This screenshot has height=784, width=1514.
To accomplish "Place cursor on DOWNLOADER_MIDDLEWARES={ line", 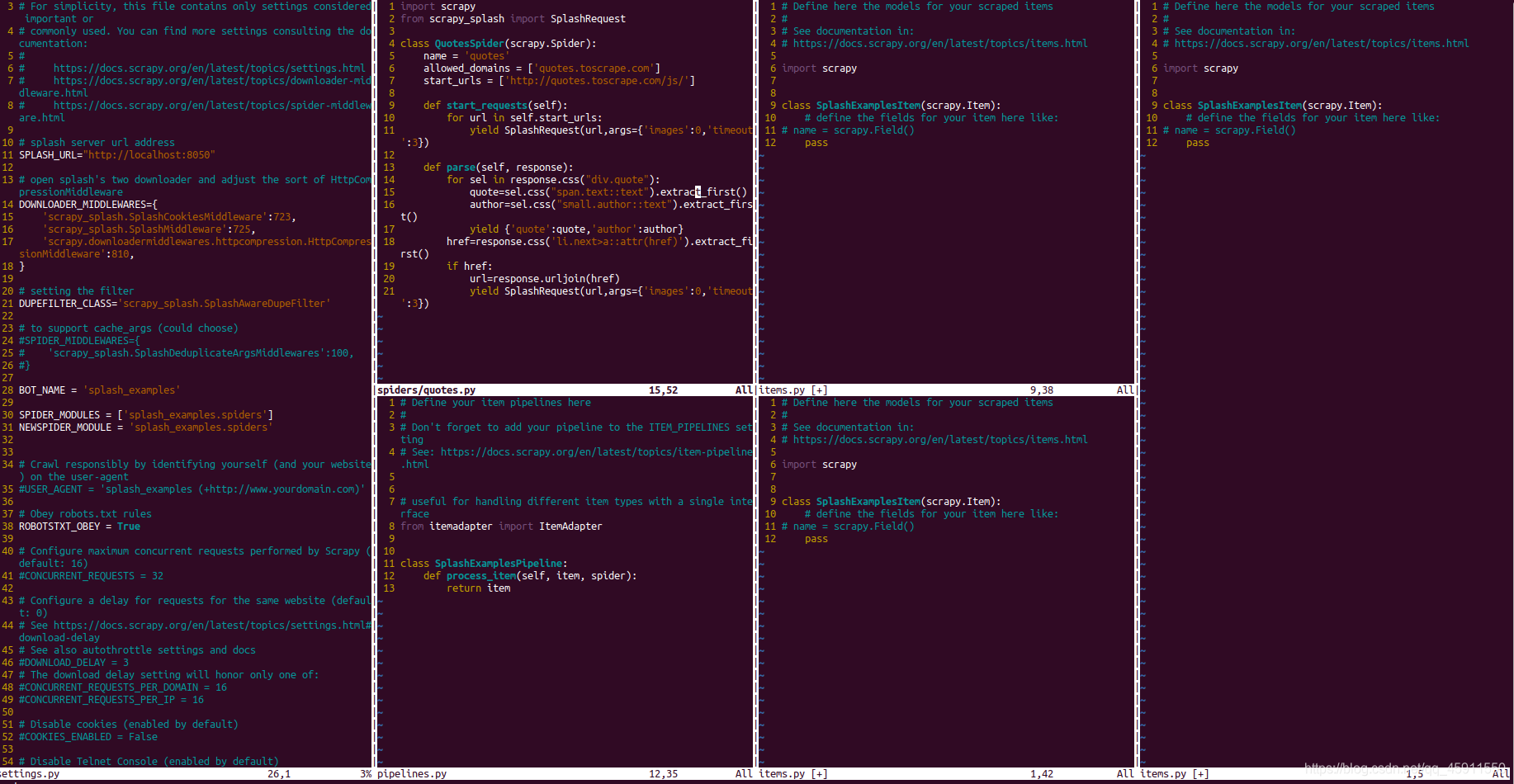I will (88, 205).
